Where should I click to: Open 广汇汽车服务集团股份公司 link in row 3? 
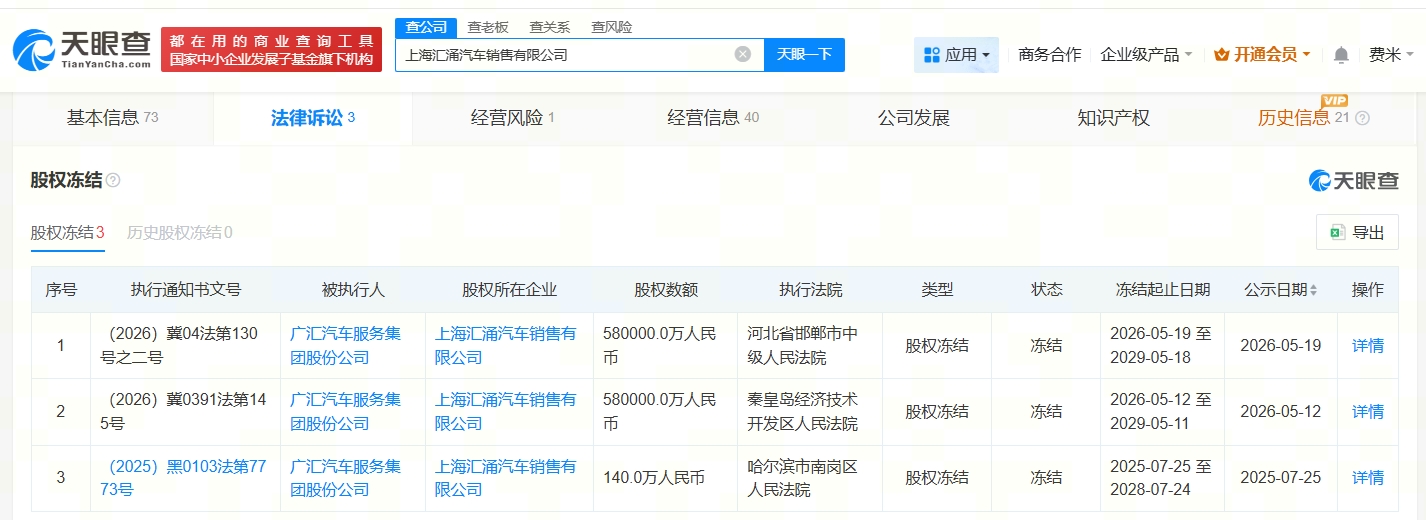pos(345,478)
